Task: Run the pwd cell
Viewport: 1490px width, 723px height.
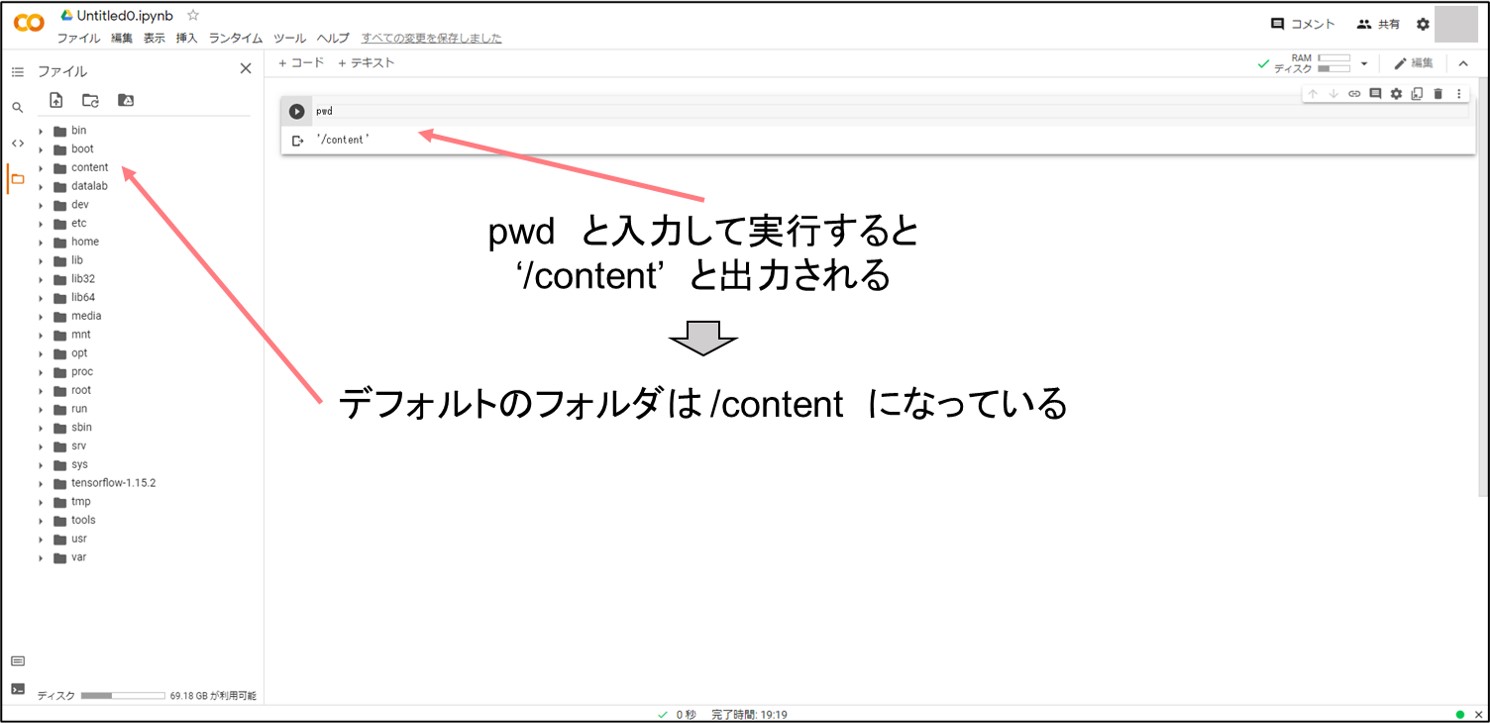Action: (296, 111)
